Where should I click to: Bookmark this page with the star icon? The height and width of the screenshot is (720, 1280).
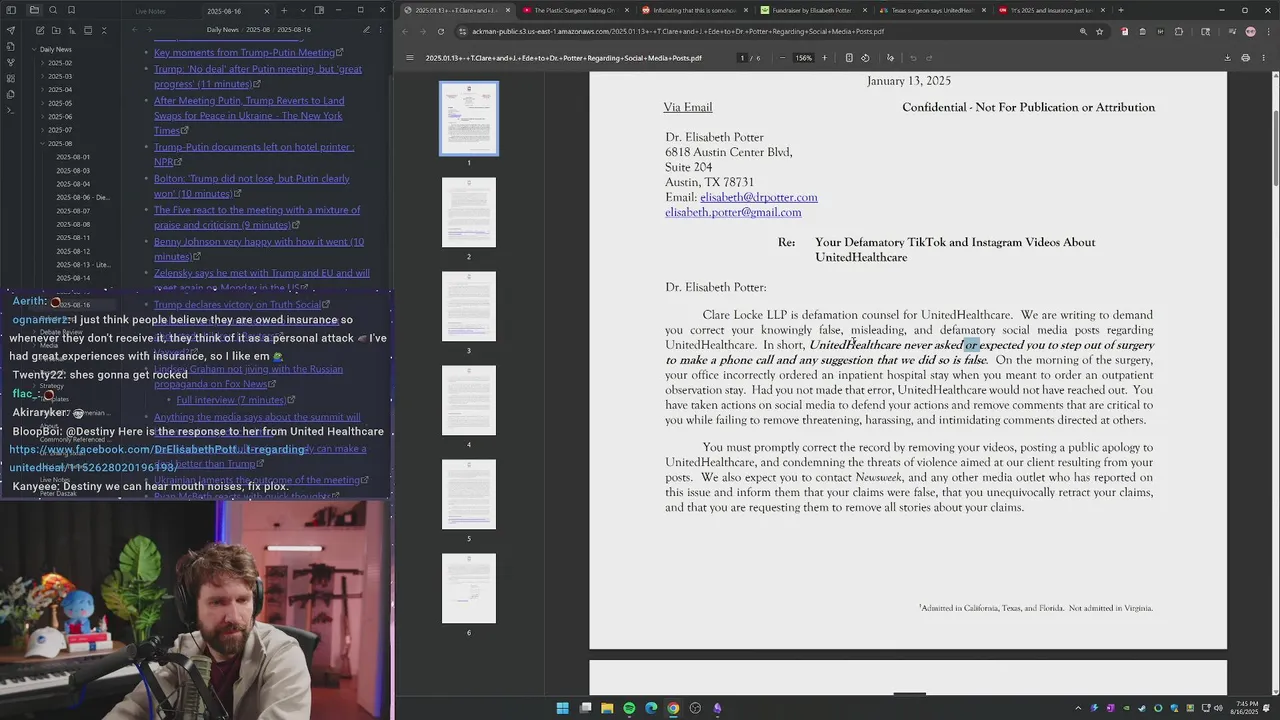click(1099, 31)
